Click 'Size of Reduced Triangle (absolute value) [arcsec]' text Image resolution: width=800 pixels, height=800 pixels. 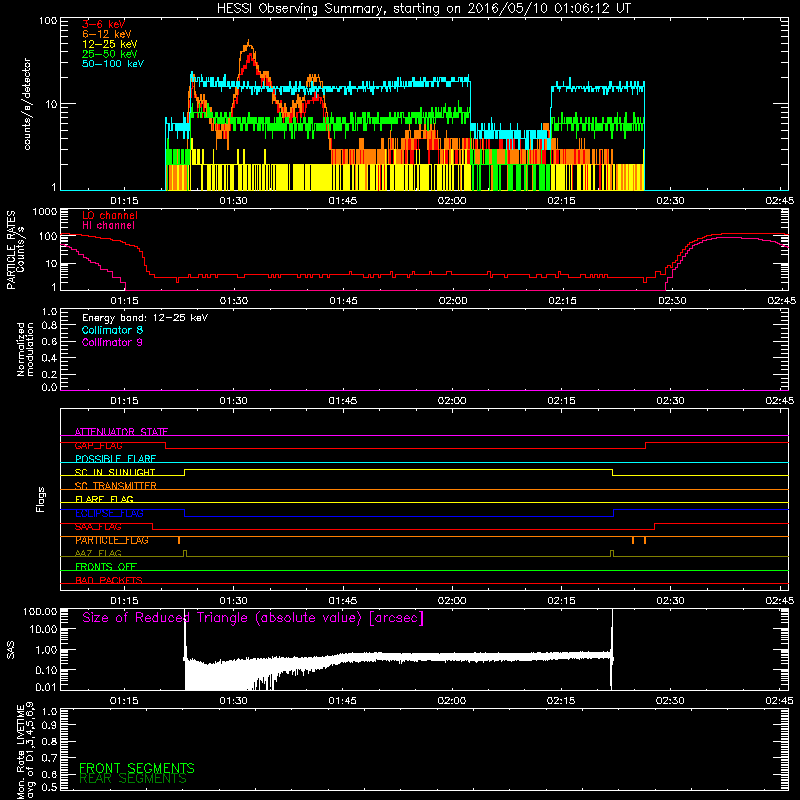click(x=253, y=618)
